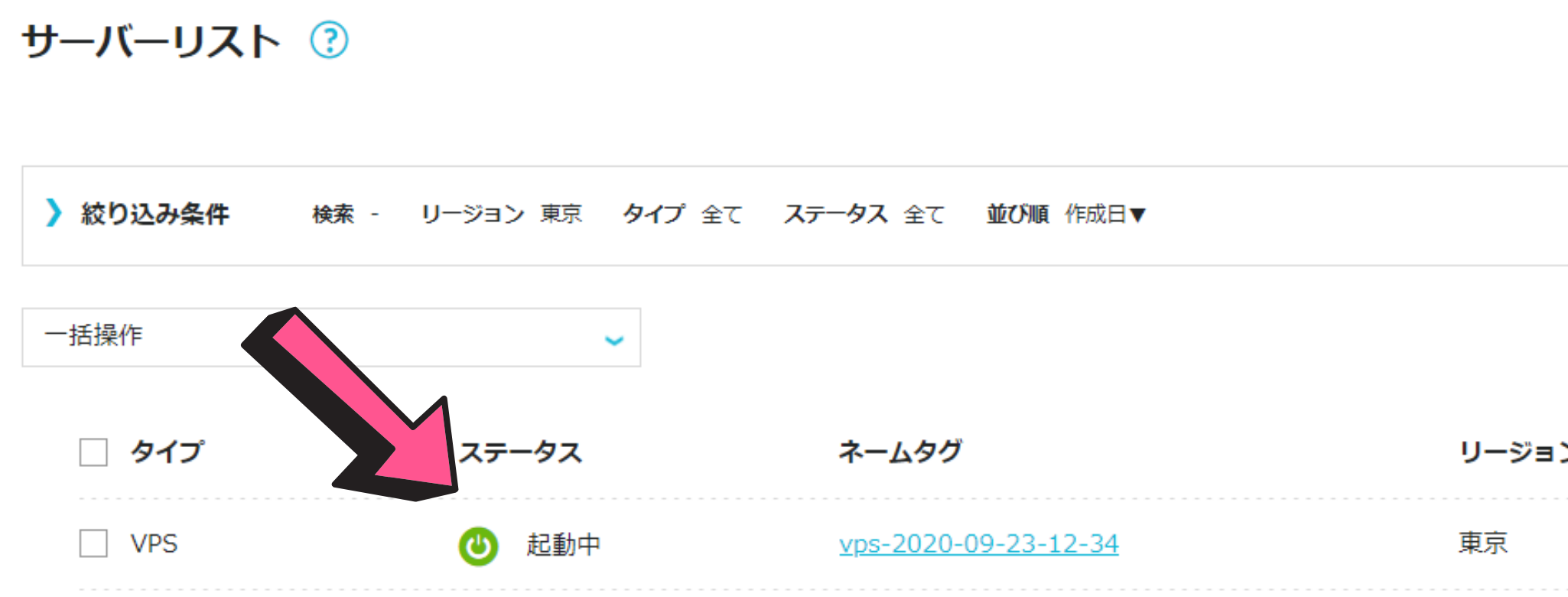This screenshot has width=1568, height=597.
Task: Toggle the select-all checkbox in header
Action: [93, 452]
